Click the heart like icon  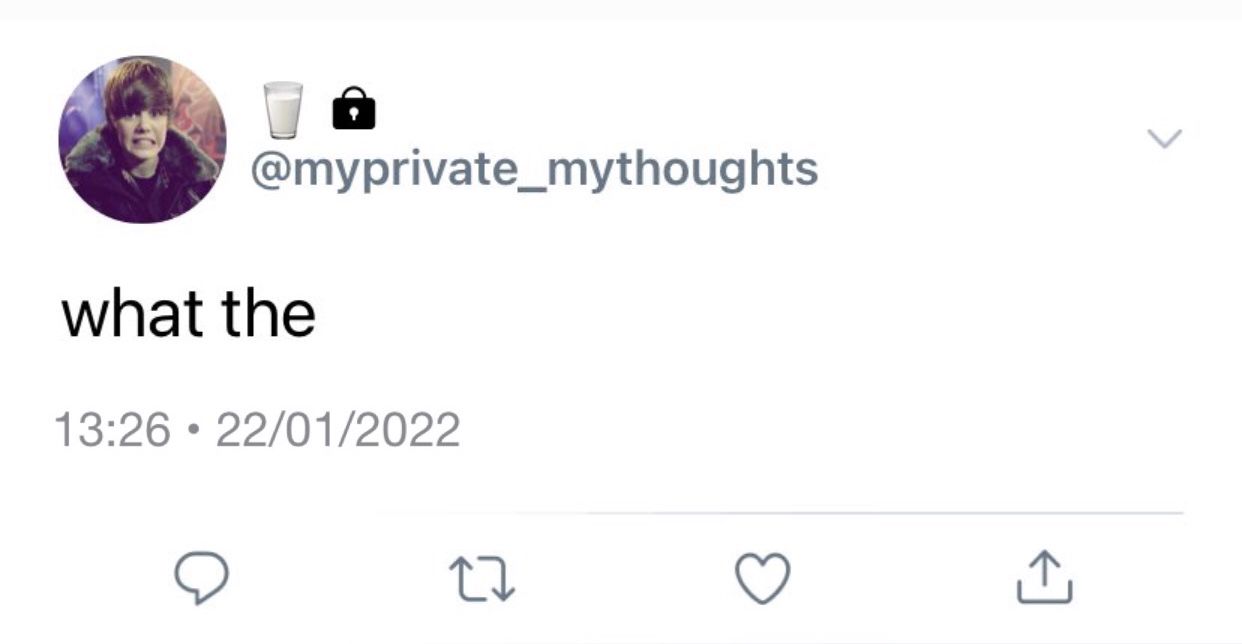763,579
